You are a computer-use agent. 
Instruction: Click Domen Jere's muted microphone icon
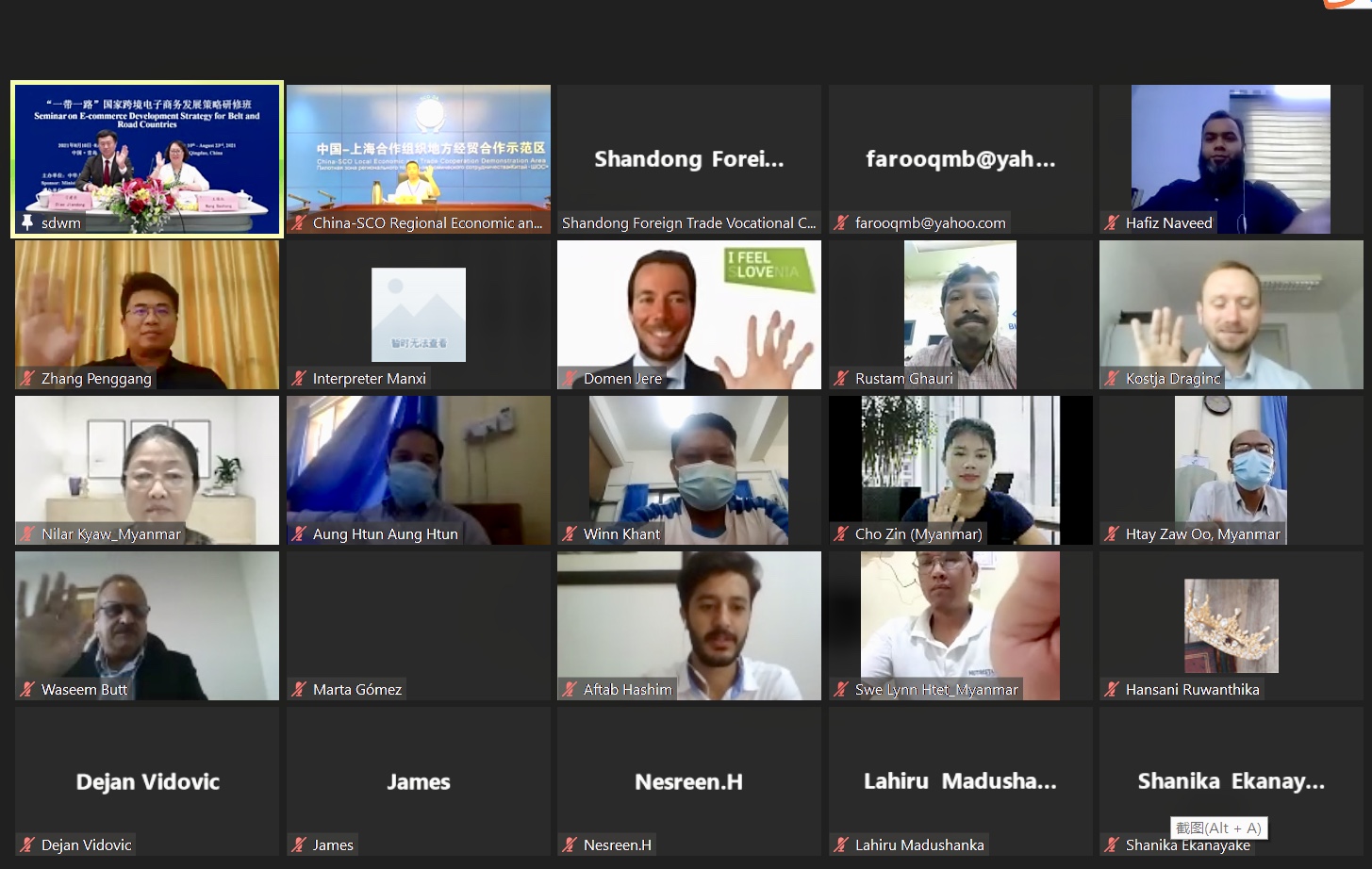[x=570, y=379]
